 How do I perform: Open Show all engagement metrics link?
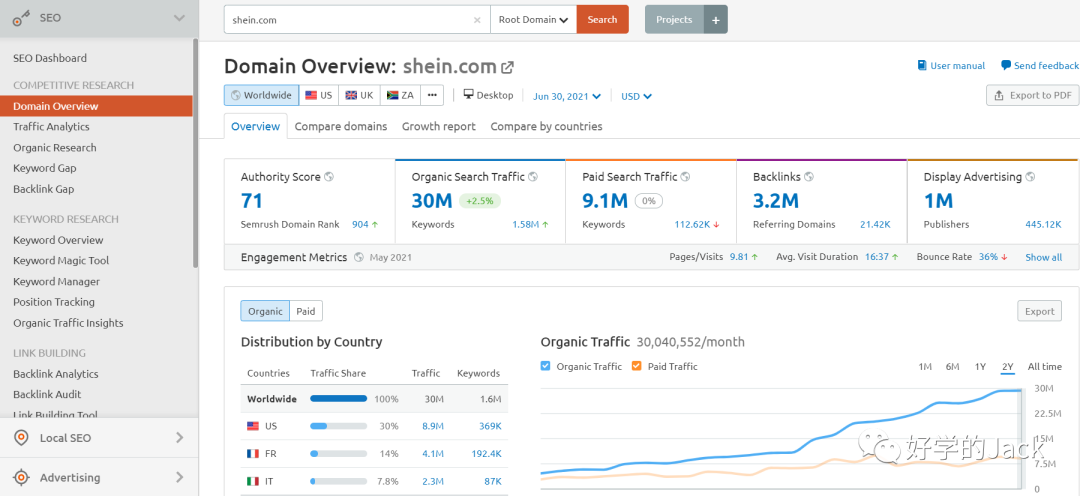[x=1043, y=257]
